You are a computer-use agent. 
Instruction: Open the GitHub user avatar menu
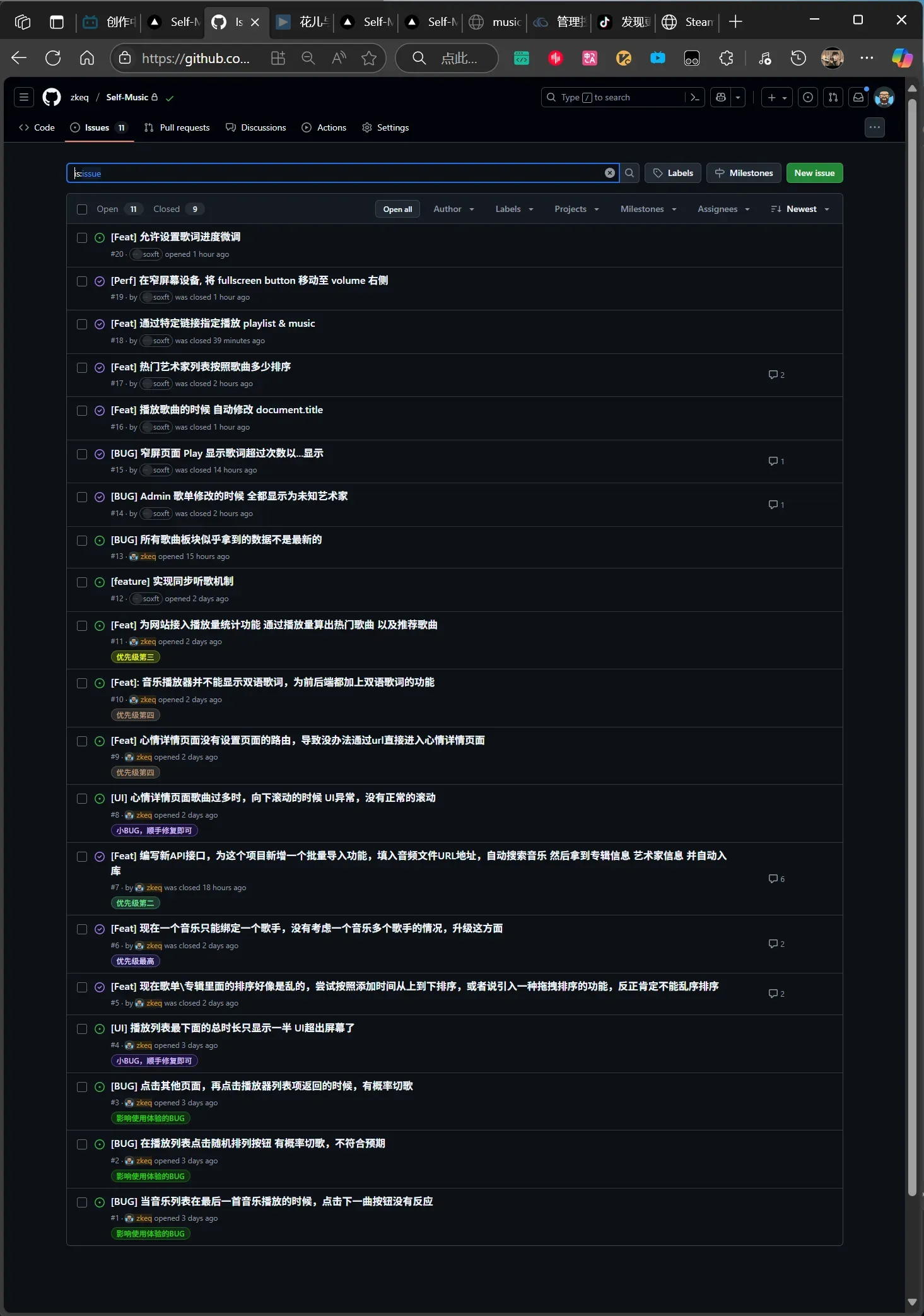tap(884, 98)
